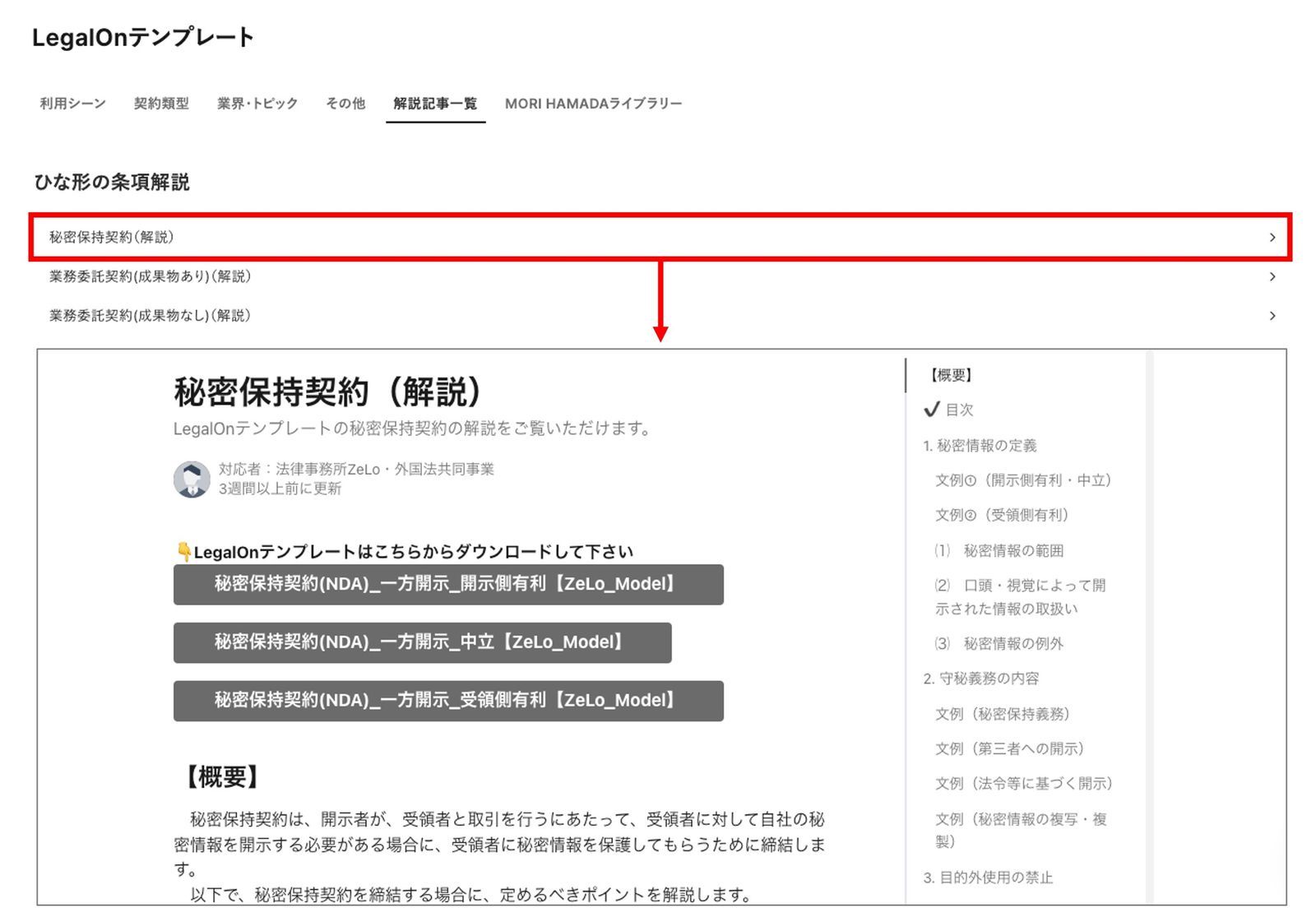Viewport: 1316px width, 908px height.
Task: Open 文例(第三者への開示) in the outline
Action: [x=1009, y=748]
